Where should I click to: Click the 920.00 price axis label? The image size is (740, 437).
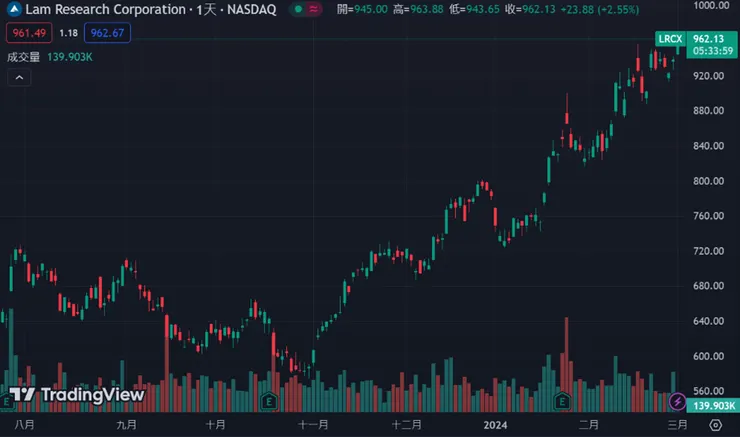pos(708,76)
